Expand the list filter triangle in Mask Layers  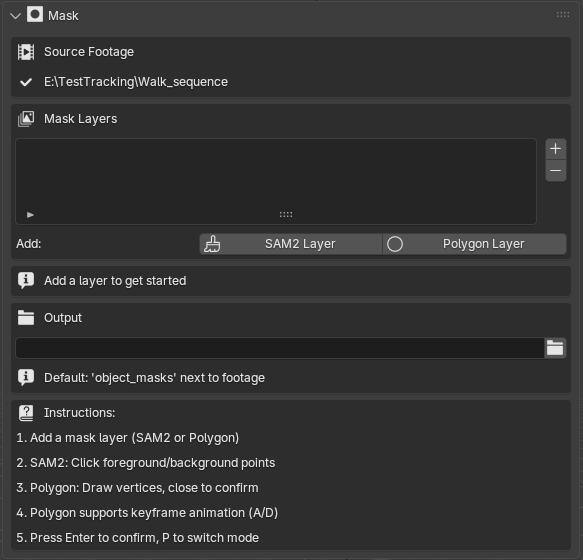(x=30, y=215)
